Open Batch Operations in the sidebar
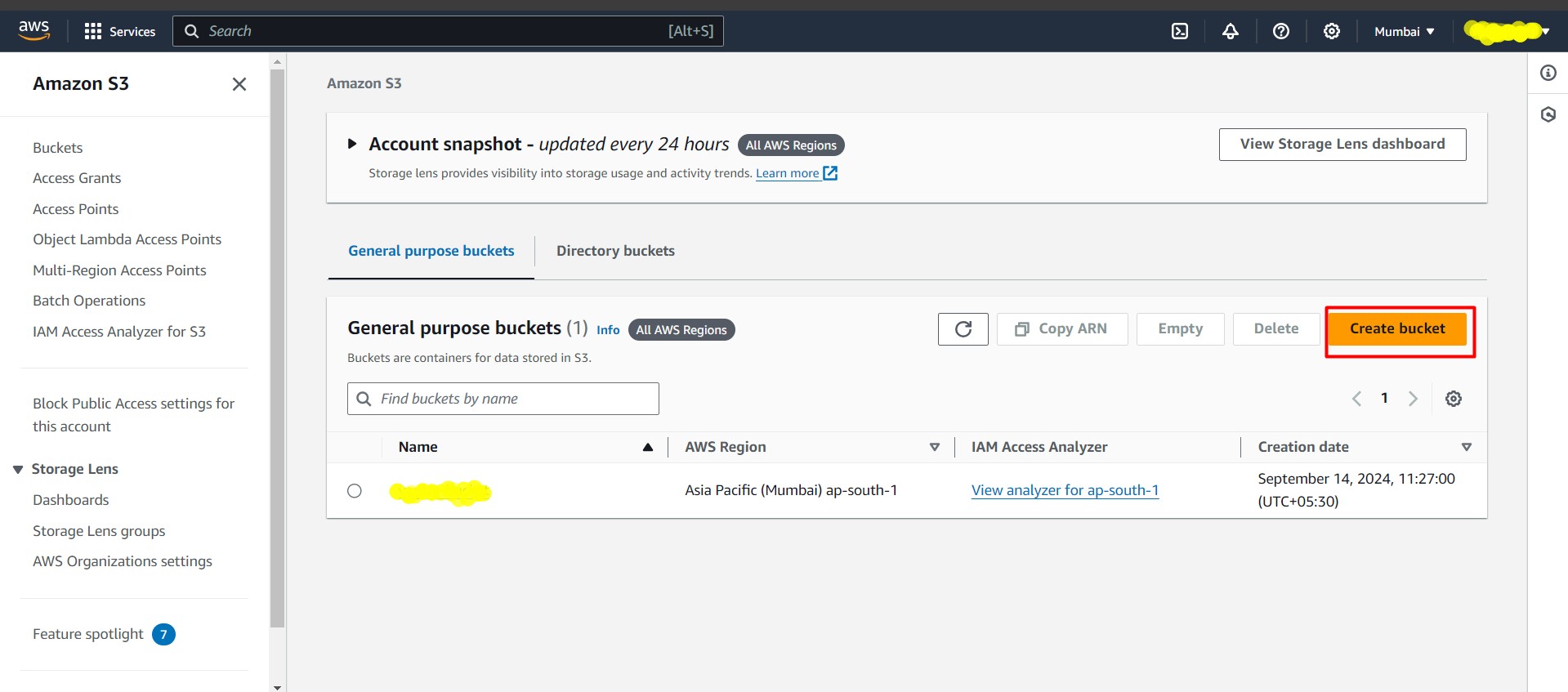The width and height of the screenshot is (1568, 692). click(x=89, y=301)
